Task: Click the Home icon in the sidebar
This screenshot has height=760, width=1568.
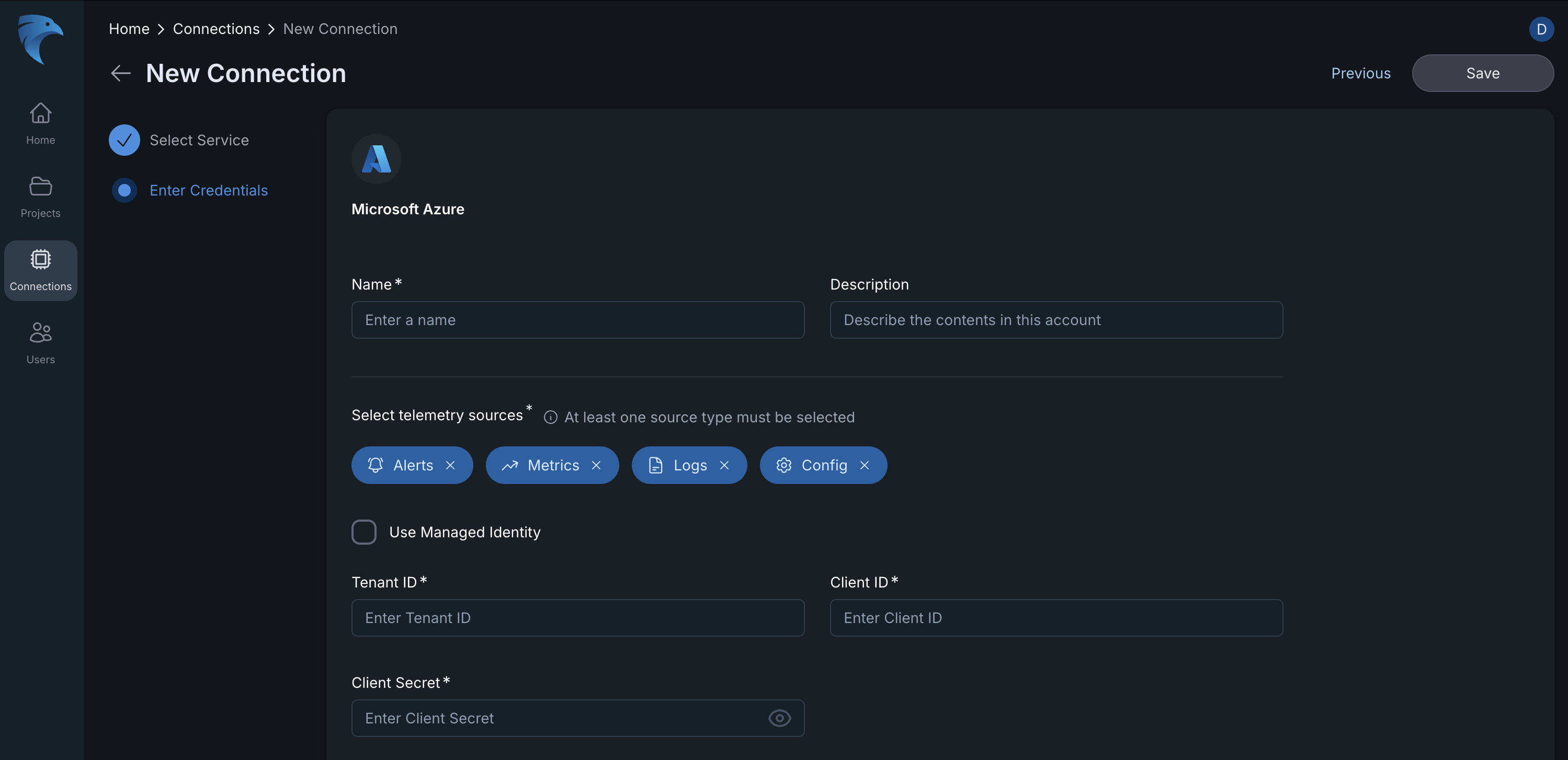Action: [x=40, y=114]
